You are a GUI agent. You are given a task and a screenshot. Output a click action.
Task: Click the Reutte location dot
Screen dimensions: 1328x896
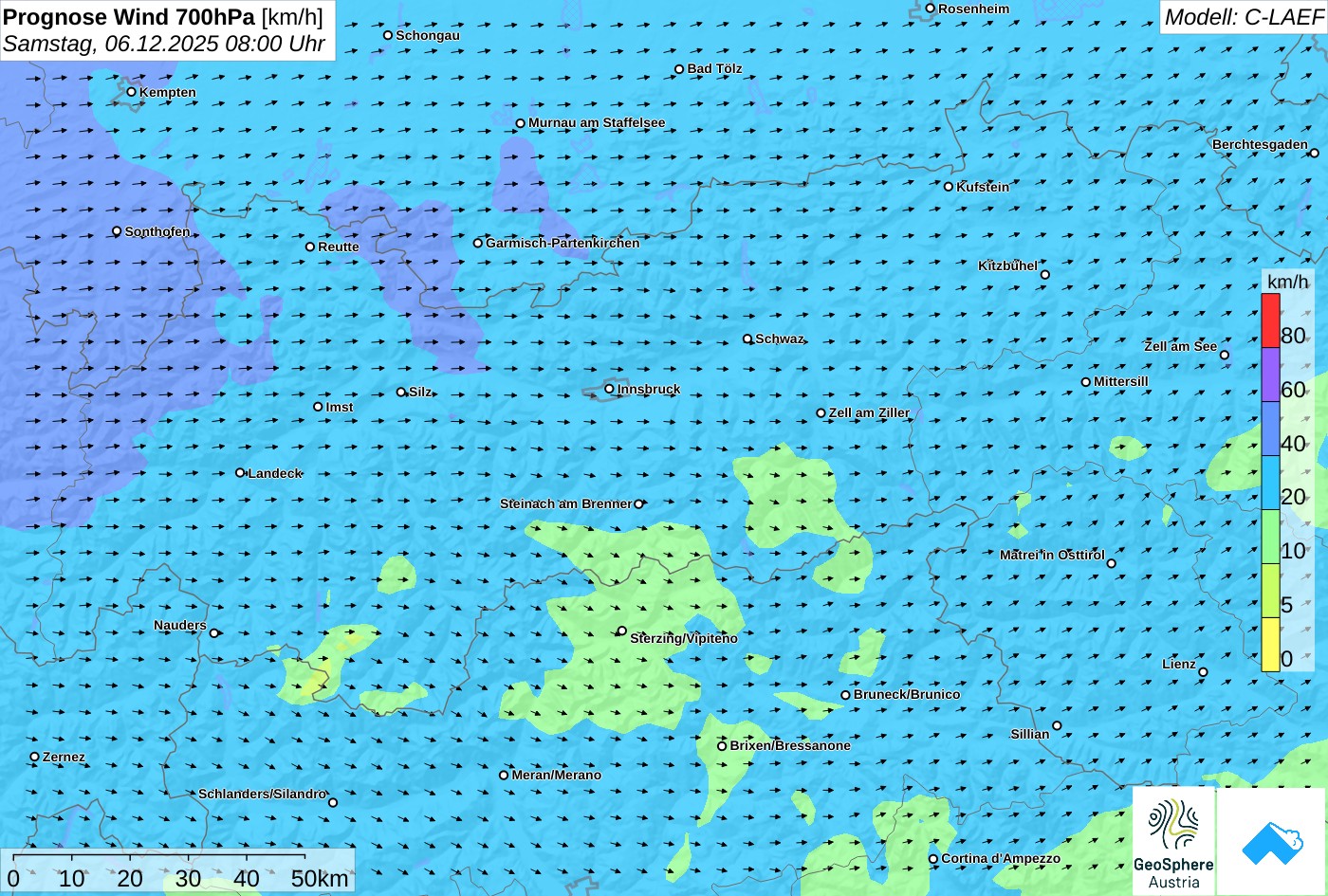[310, 247]
